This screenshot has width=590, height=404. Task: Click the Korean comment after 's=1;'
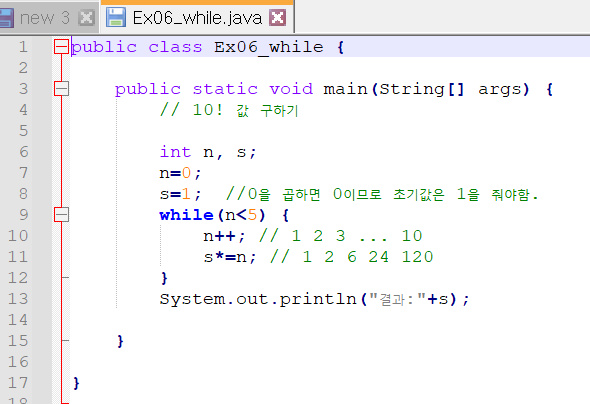click(382, 194)
